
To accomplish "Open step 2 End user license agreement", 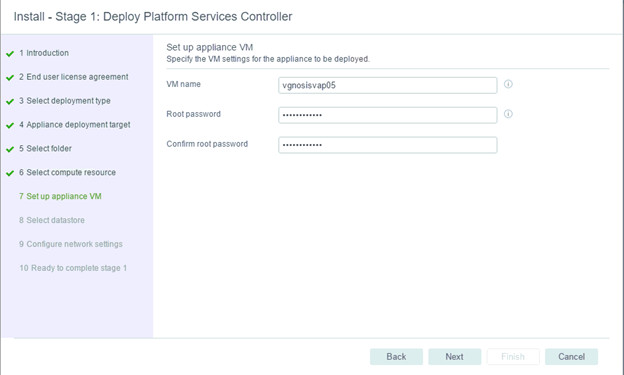I will (74, 77).
